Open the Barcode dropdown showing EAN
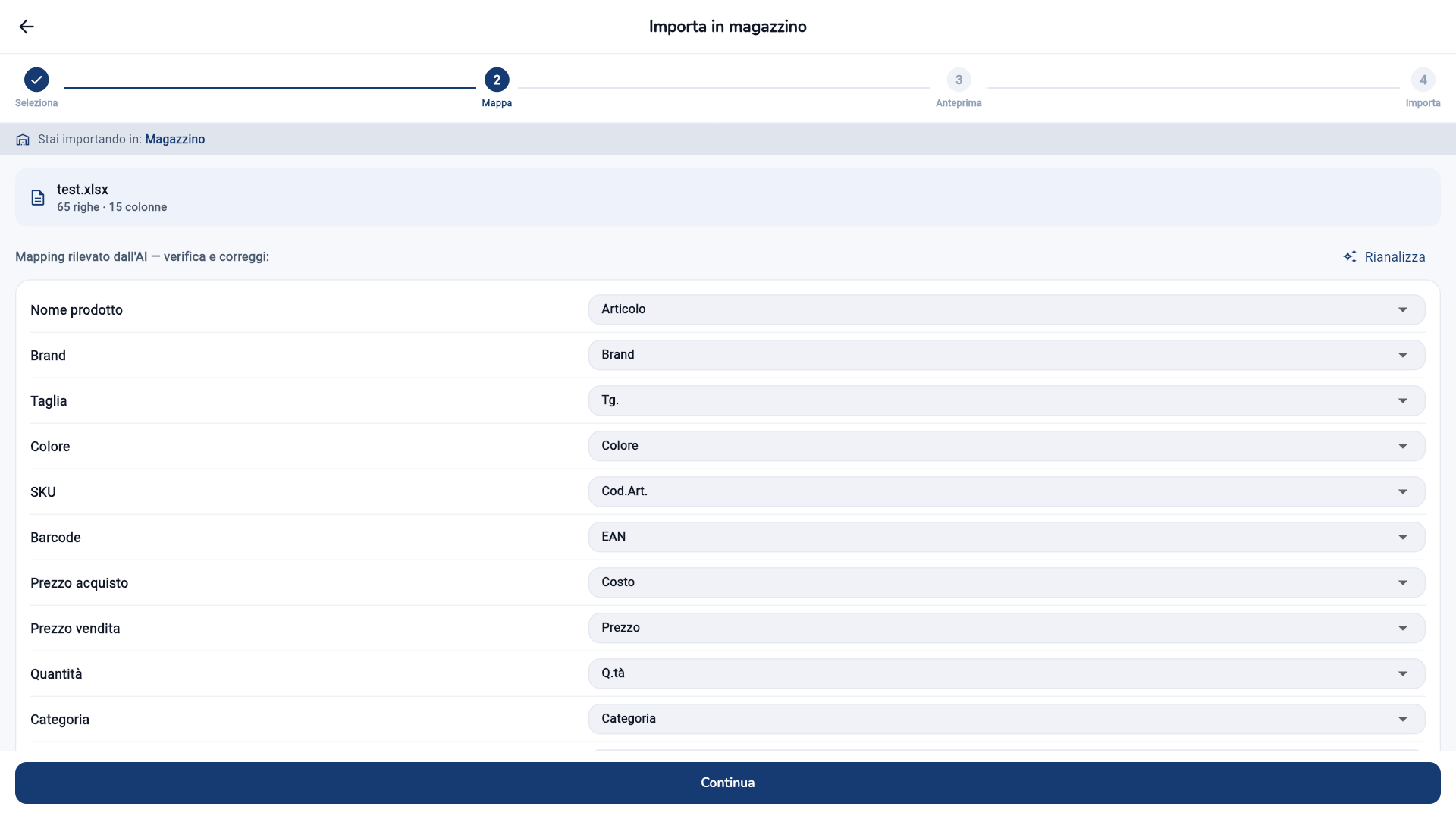The width and height of the screenshot is (1456, 819). (1006, 537)
